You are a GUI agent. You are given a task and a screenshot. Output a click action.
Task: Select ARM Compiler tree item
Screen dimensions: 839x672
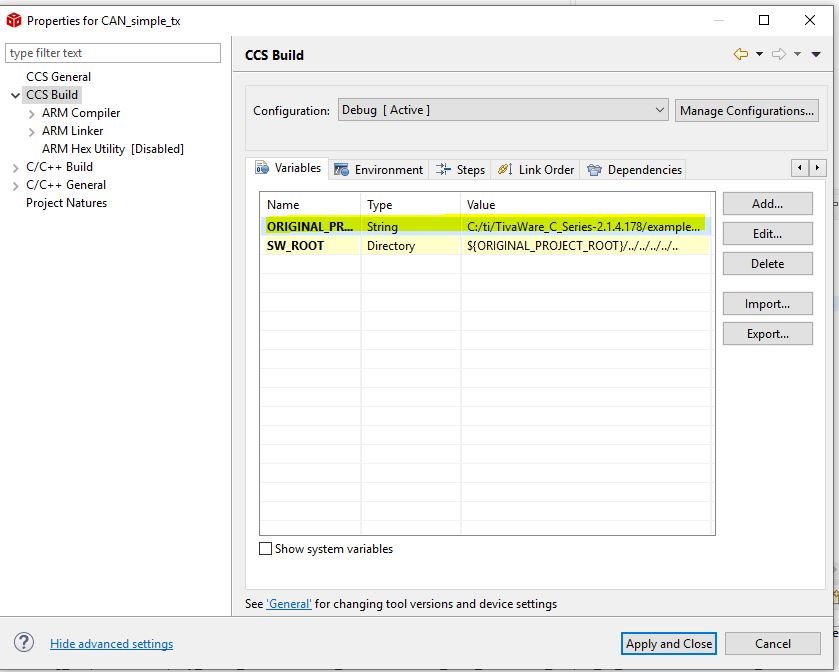tap(81, 113)
